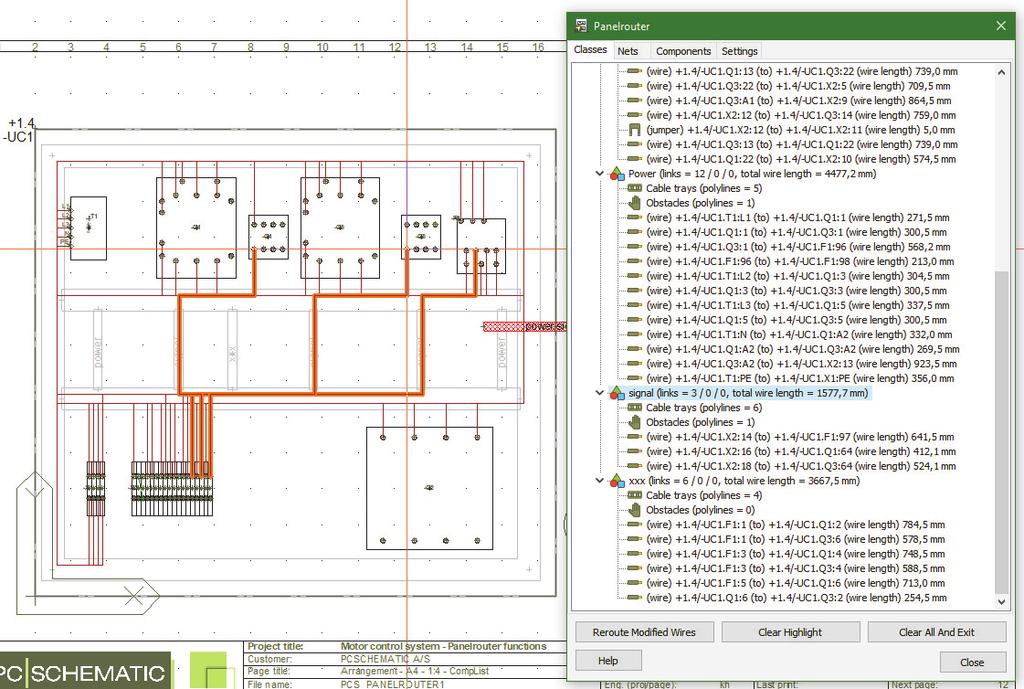Click wire icon for Q1:6 to Q3:2
This screenshot has width=1024, height=689.
pyautogui.click(x=634, y=598)
